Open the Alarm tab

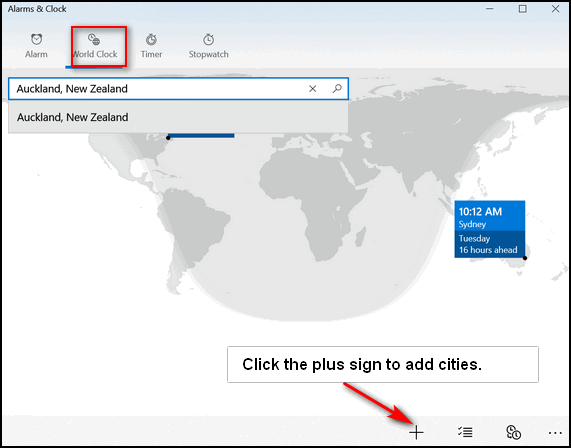coord(36,46)
